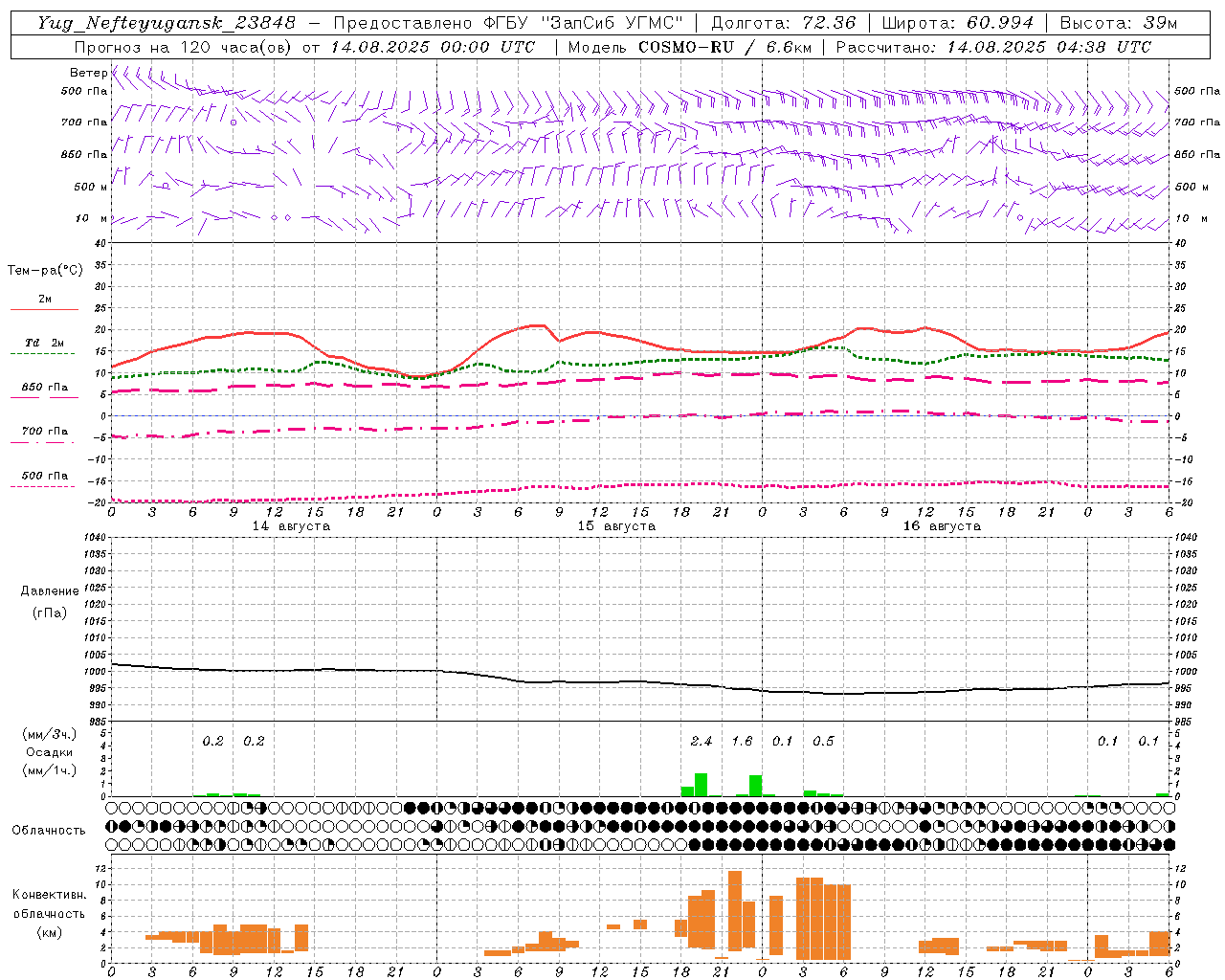Click the 'Облачность' cloud cover label
Viewport: 1225px width, 980px height.
coord(49,831)
